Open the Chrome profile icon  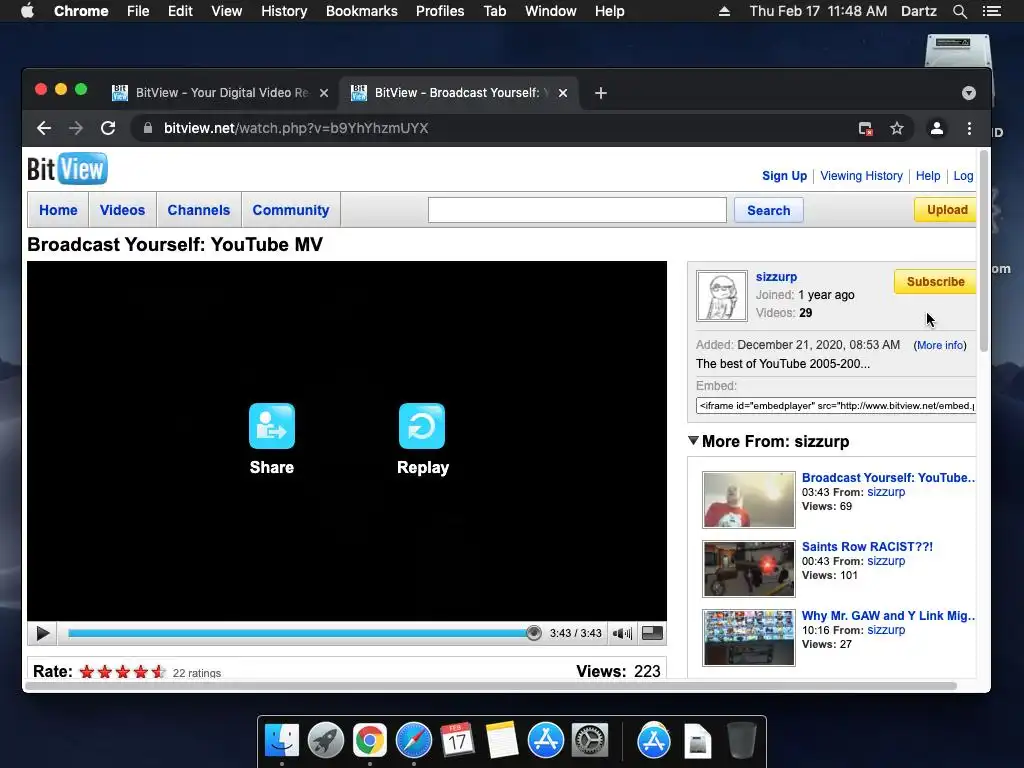(936, 129)
